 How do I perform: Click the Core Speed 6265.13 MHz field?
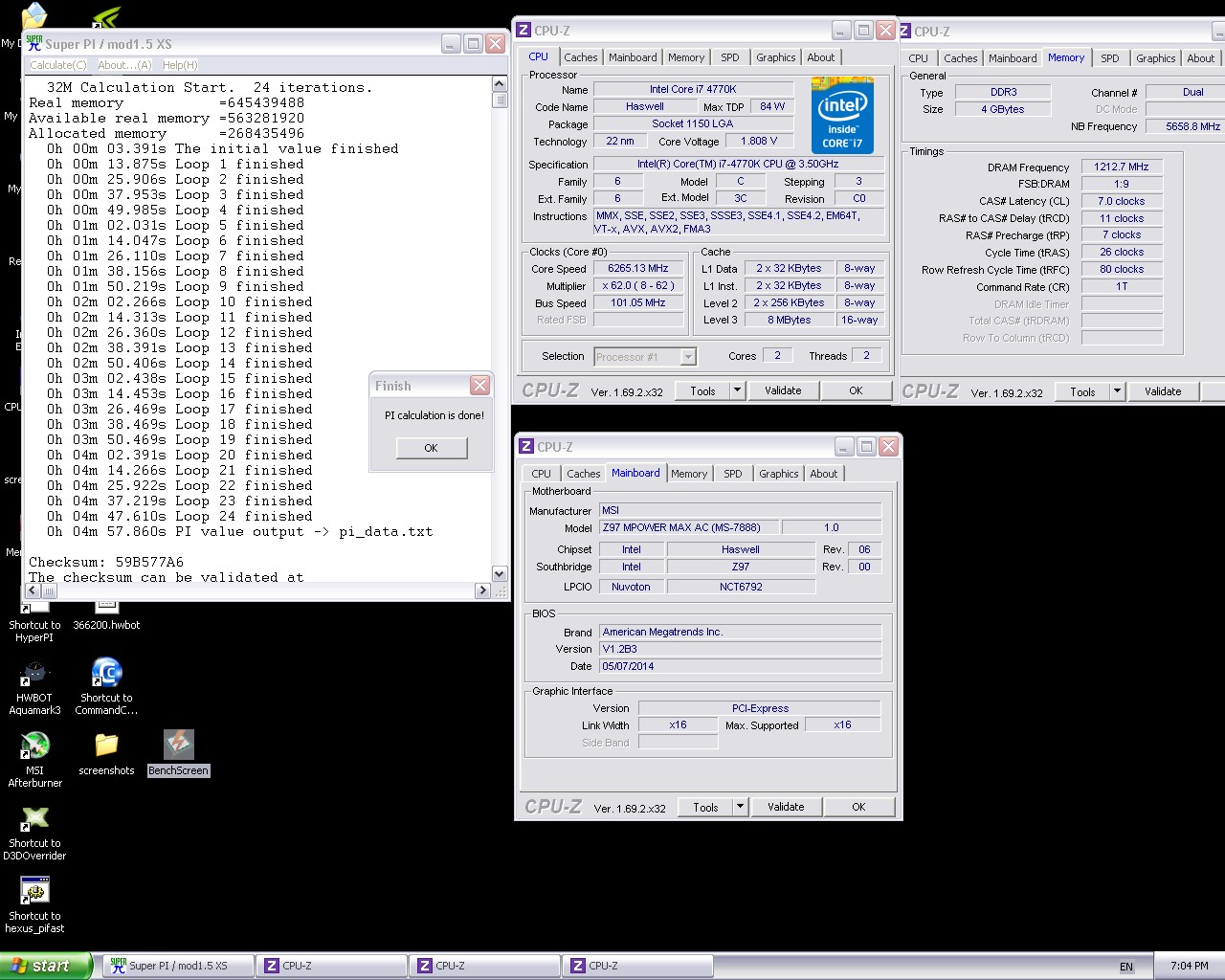637,268
